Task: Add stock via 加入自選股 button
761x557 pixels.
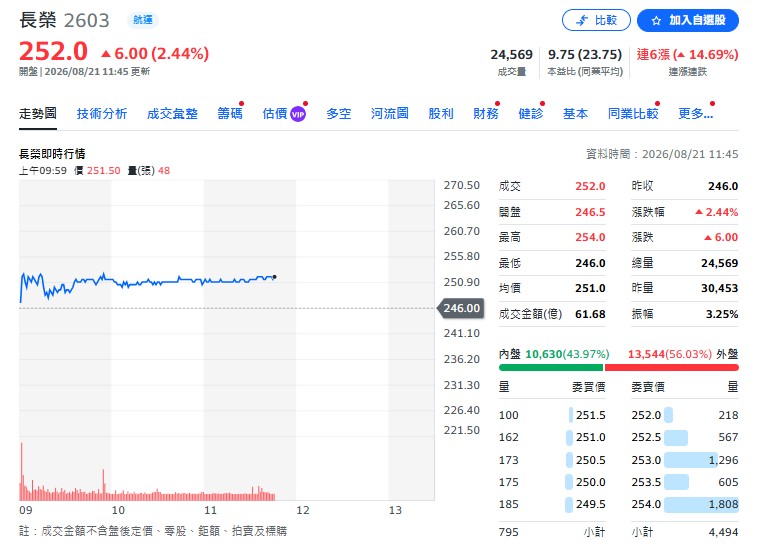Action: pyautogui.click(x=688, y=20)
